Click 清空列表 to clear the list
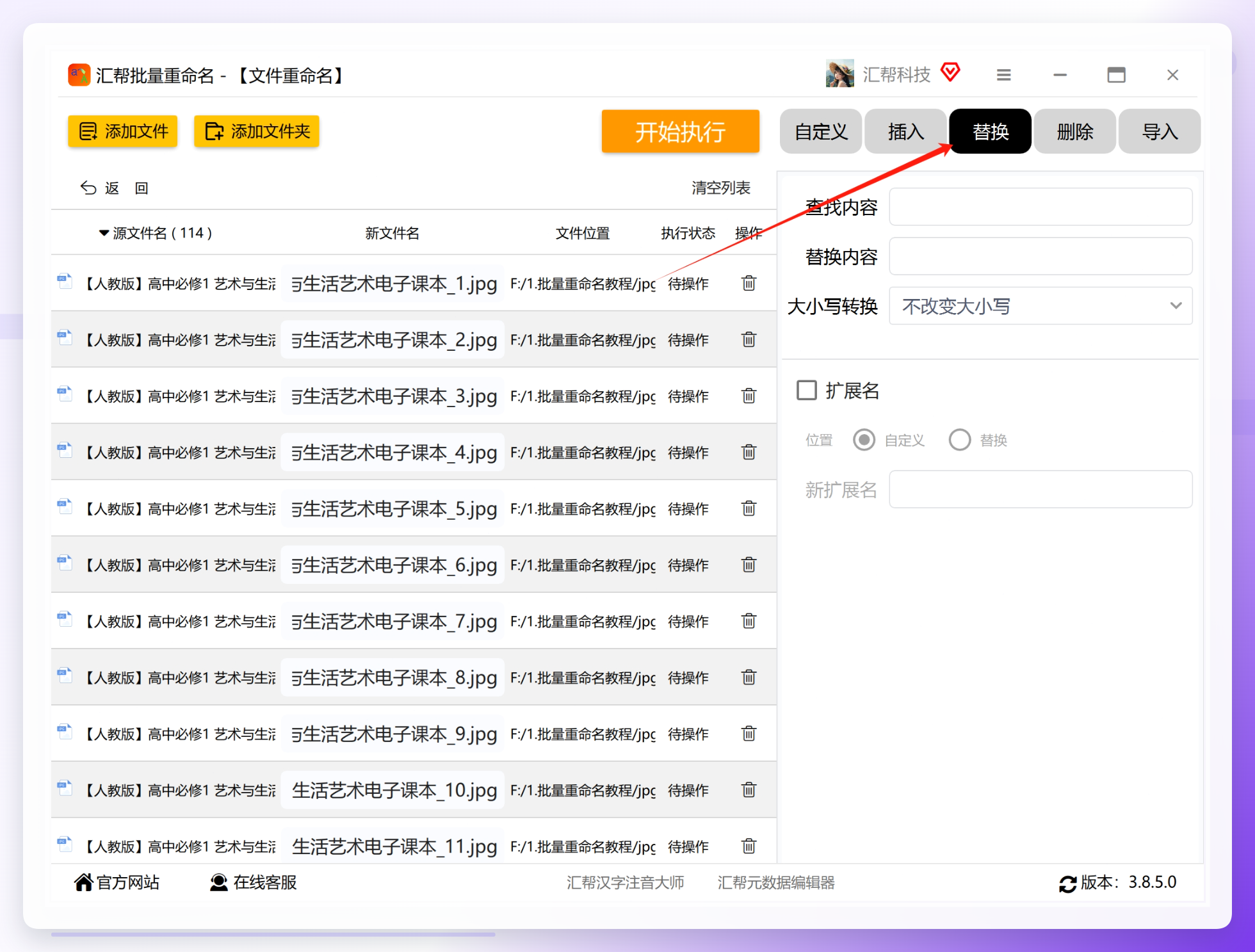The width and height of the screenshot is (1255, 952). [720, 188]
